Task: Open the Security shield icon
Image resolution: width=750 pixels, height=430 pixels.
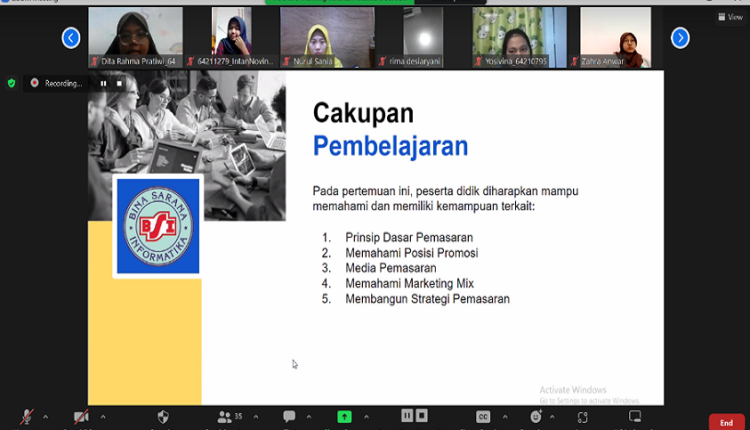Action: (x=163, y=417)
